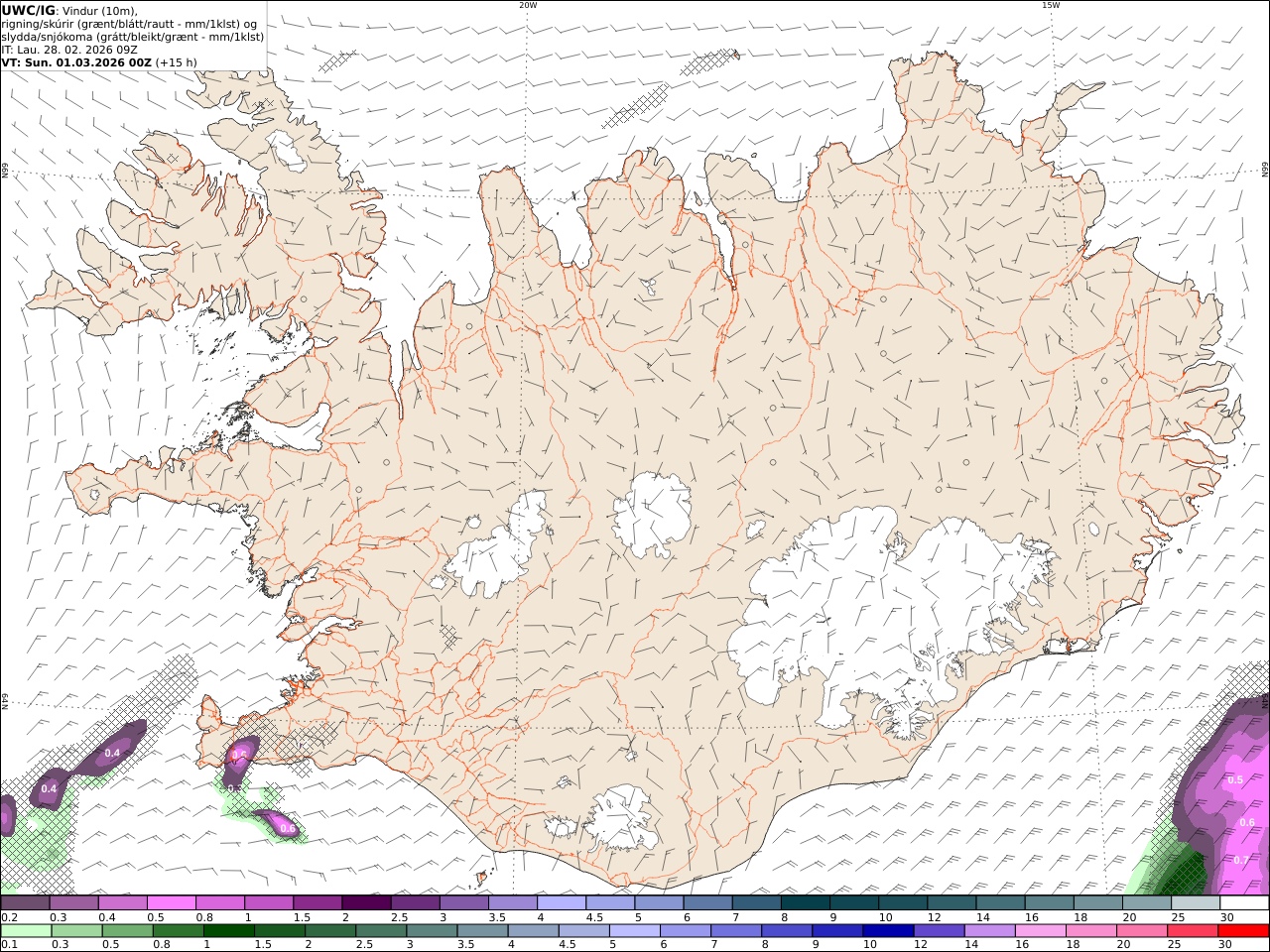Select the pale green rain-scale swatch at 0.1

pos(26,931)
